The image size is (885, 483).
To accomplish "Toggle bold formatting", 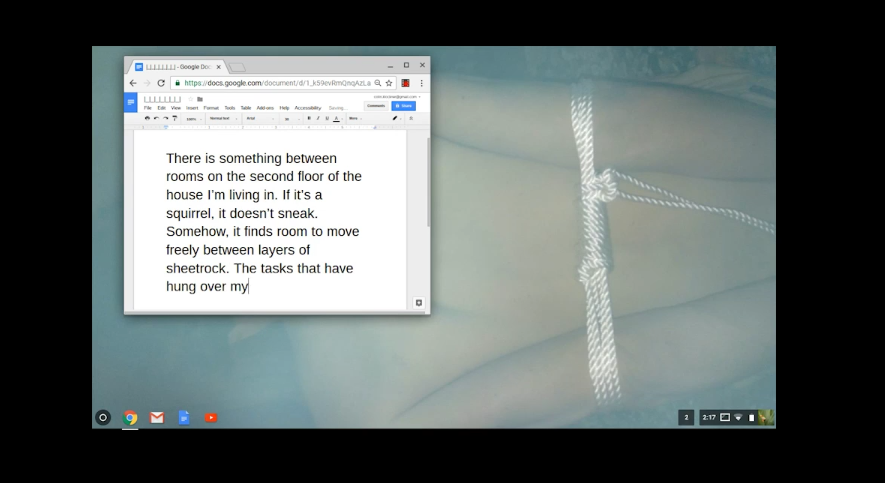I will pos(309,118).
